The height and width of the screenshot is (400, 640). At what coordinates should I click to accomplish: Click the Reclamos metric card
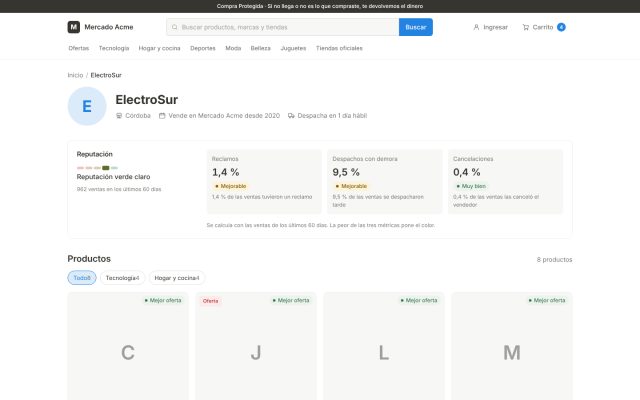pyautogui.click(x=264, y=182)
